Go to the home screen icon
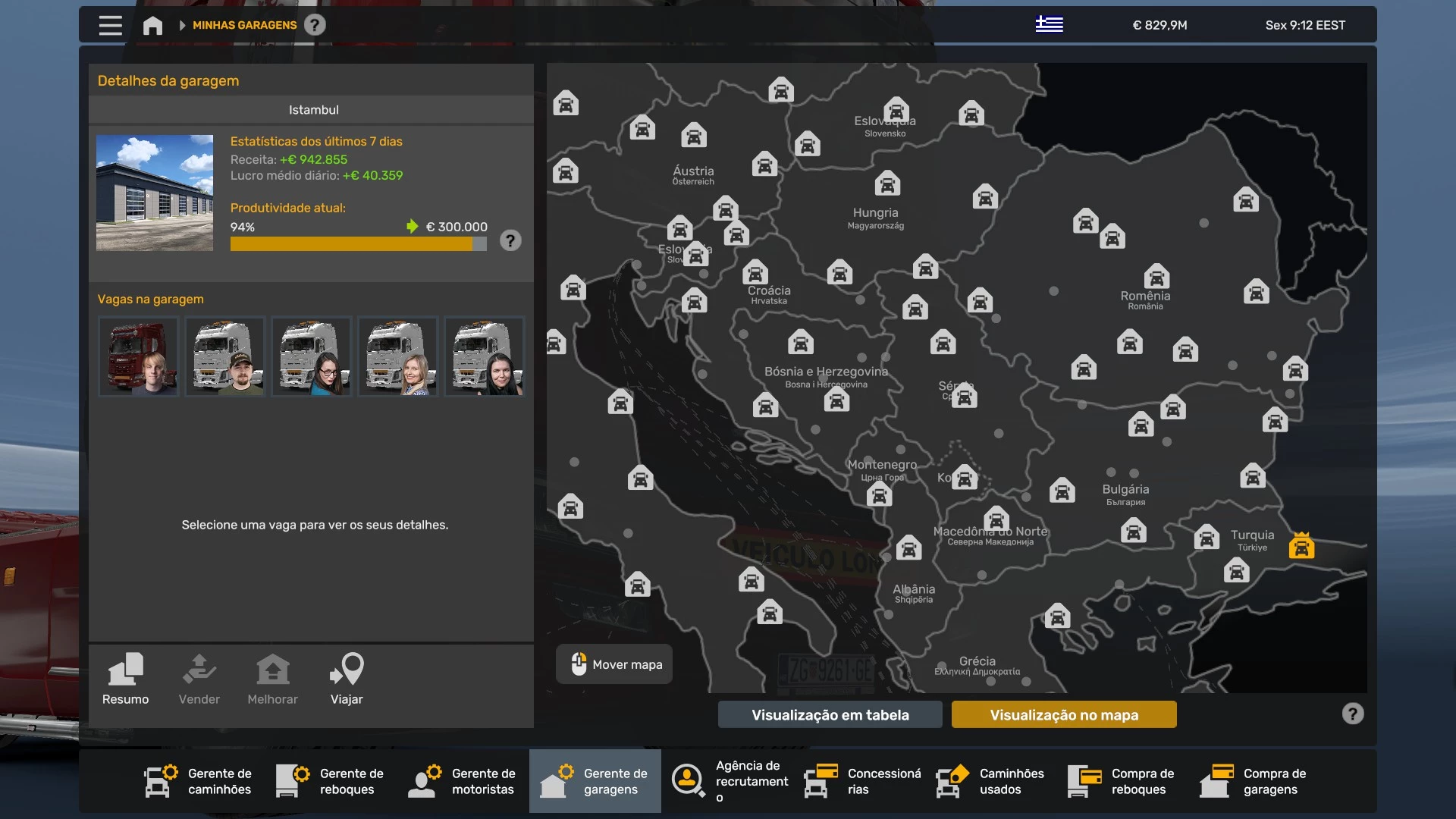Screen dimensions: 1456x819 (152, 25)
